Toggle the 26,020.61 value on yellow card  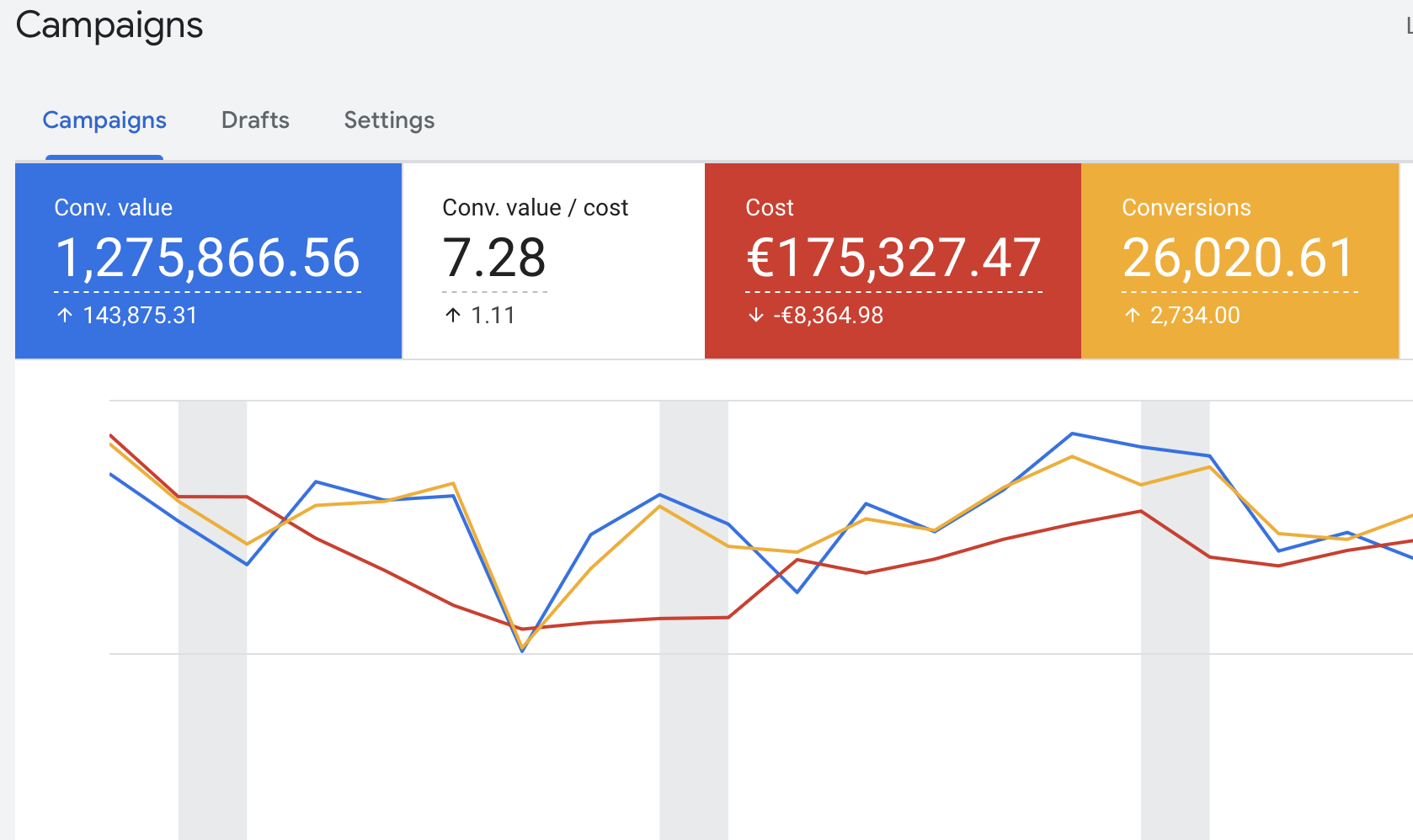click(1239, 258)
